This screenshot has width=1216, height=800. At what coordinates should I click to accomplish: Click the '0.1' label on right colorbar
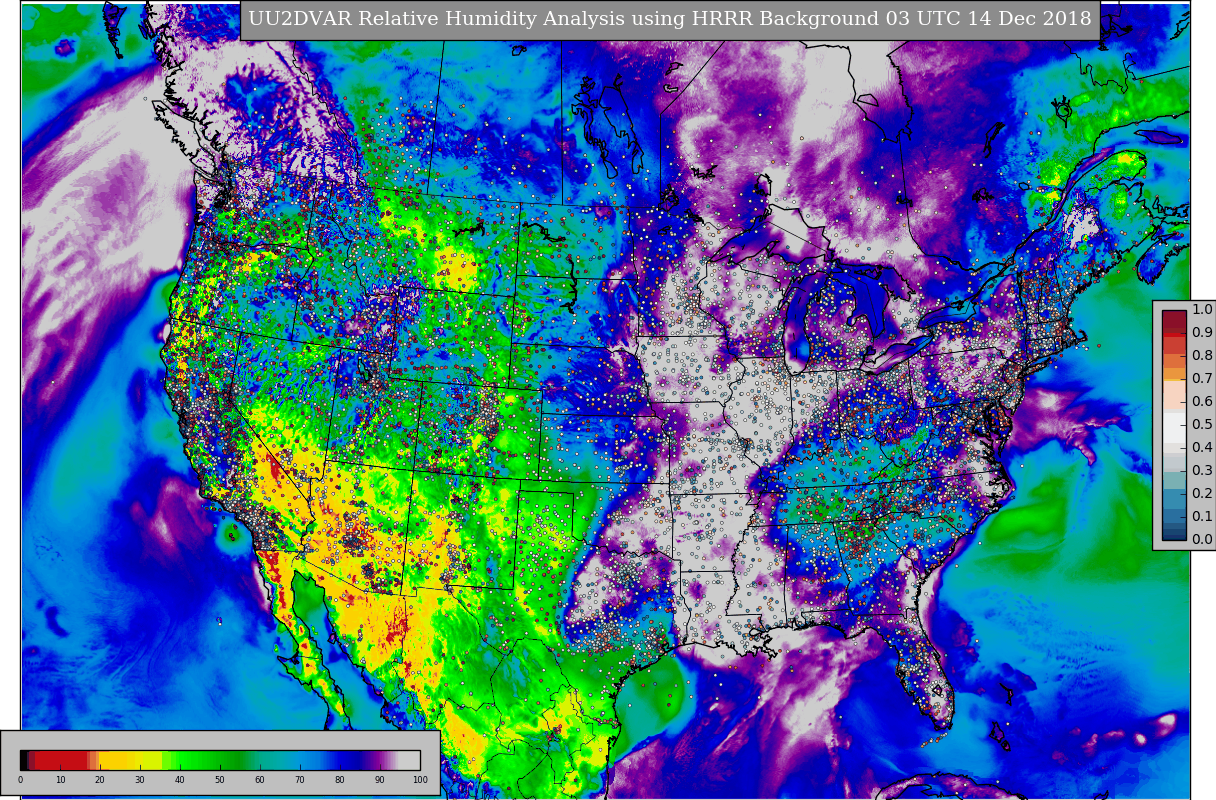(1202, 516)
